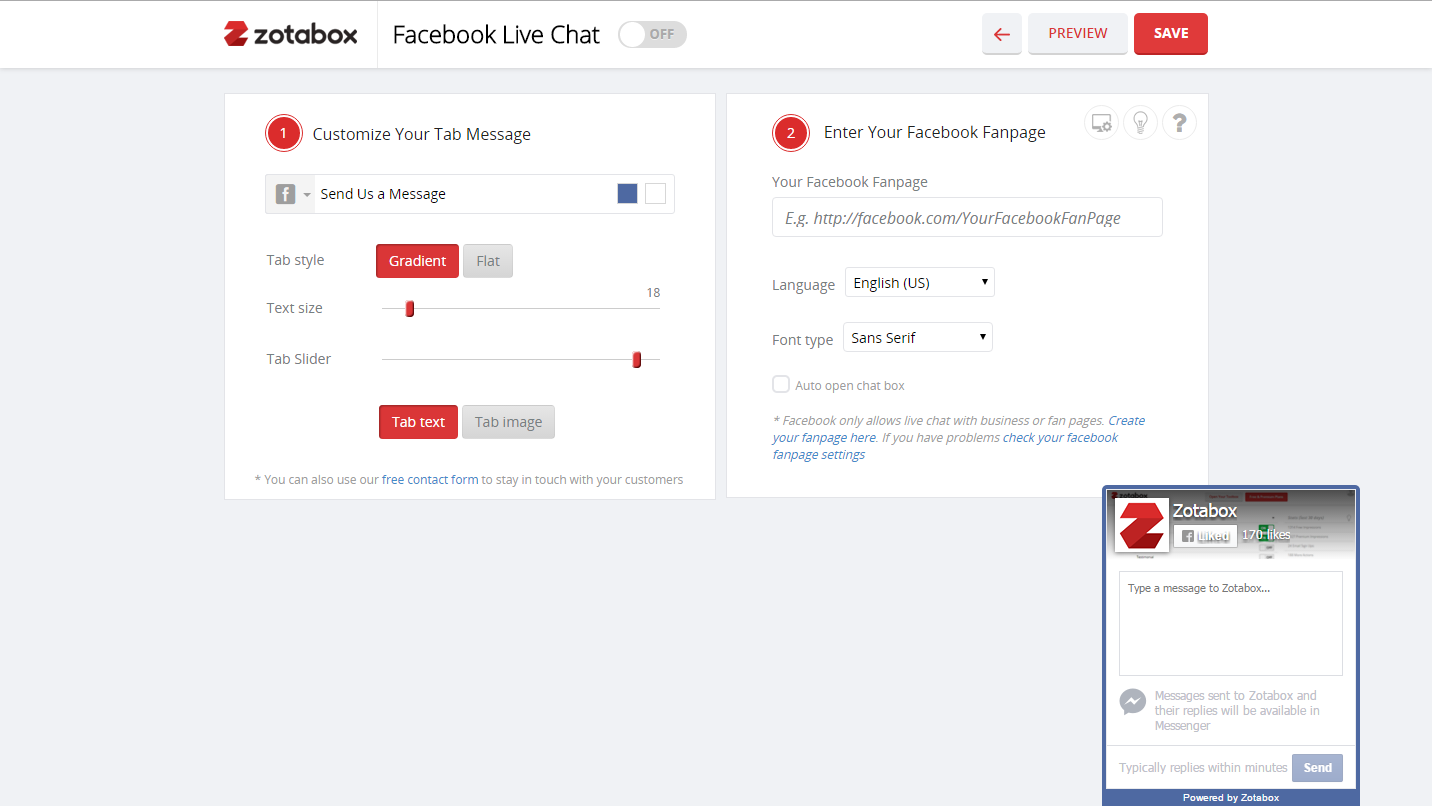Open the question mark help icon

click(1180, 123)
